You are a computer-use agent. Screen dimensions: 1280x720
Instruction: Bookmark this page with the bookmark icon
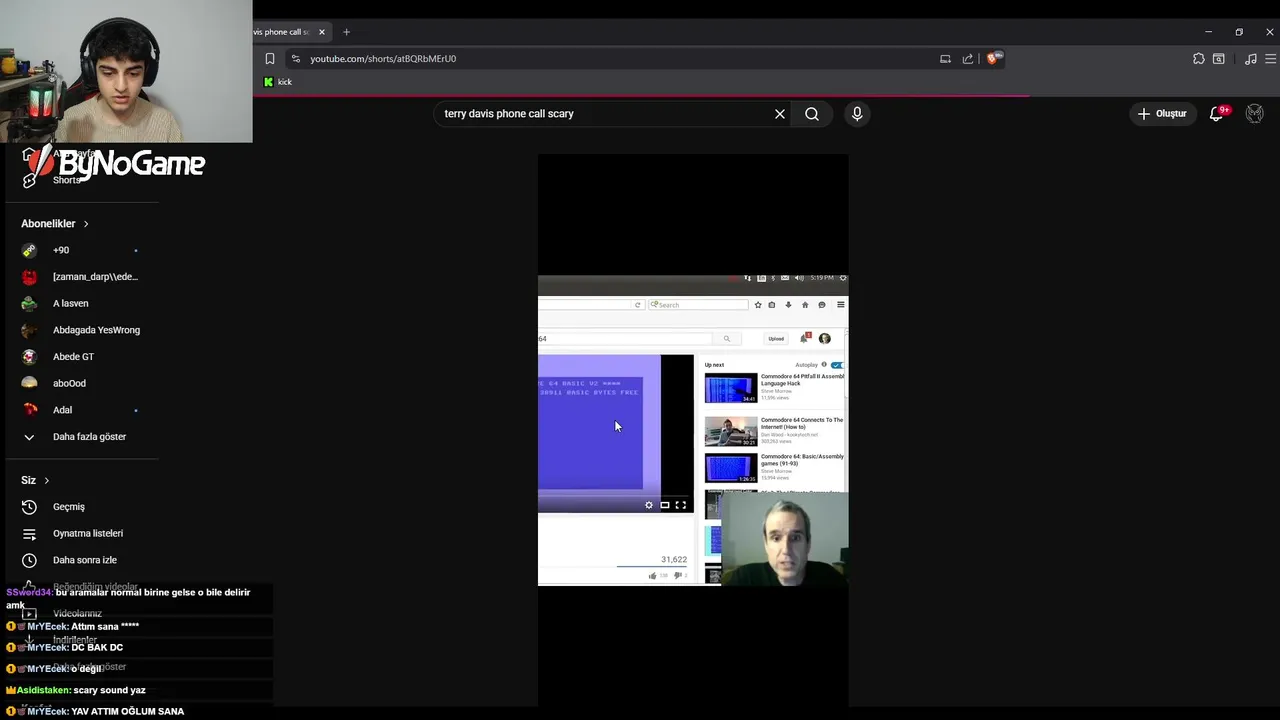[269, 59]
